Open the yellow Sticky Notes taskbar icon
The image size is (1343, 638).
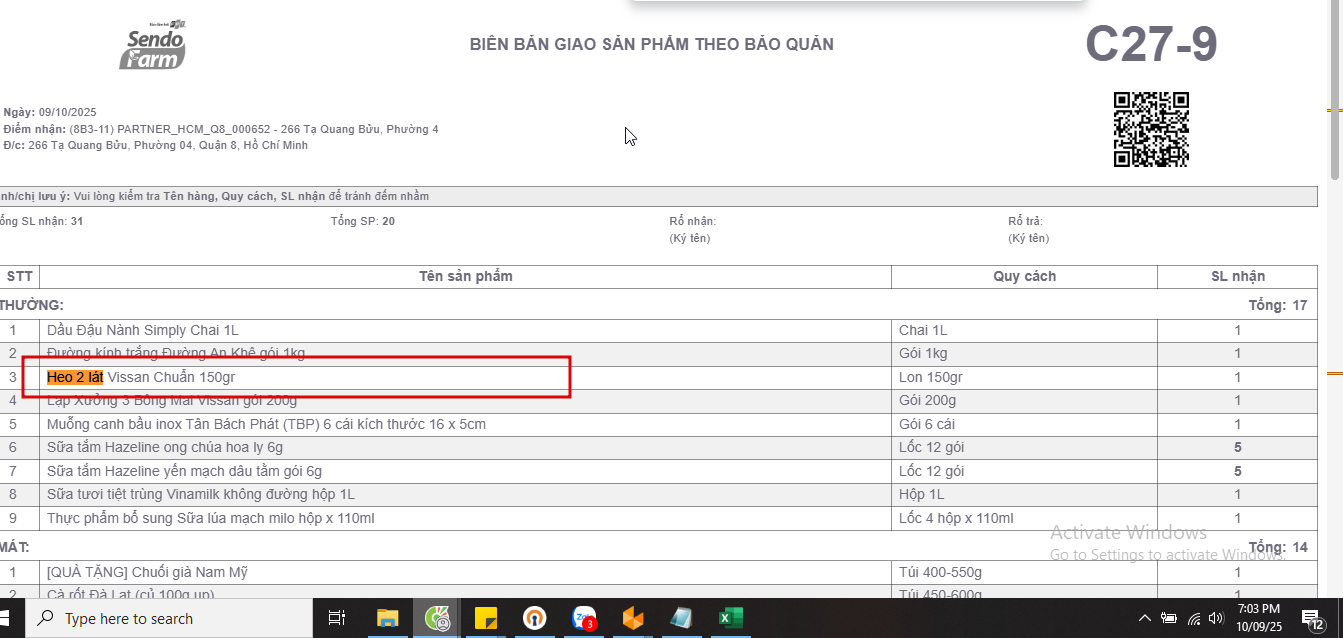pos(486,619)
